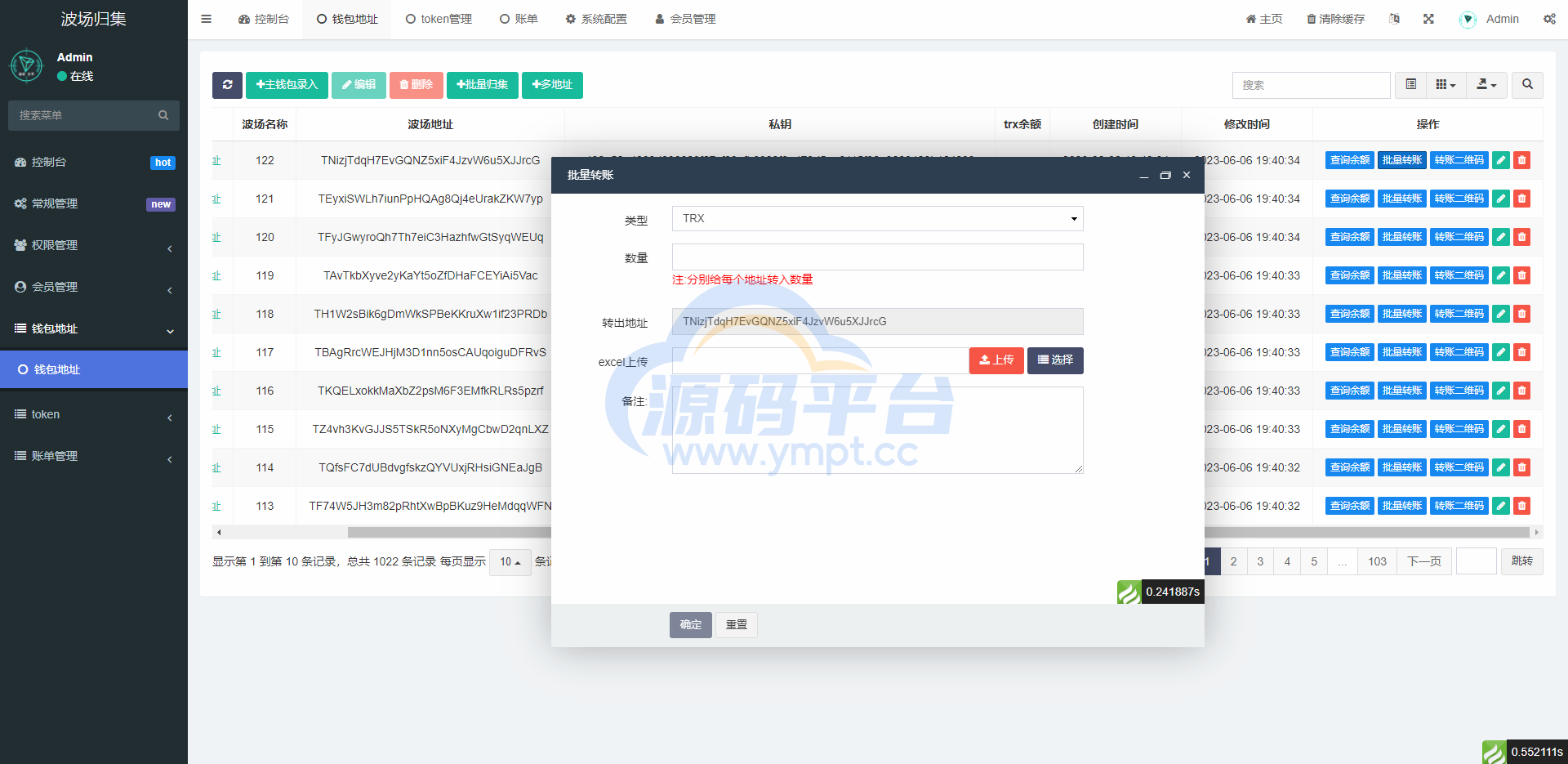
Task: Switch to the 会员管理 top tab
Action: (685, 19)
